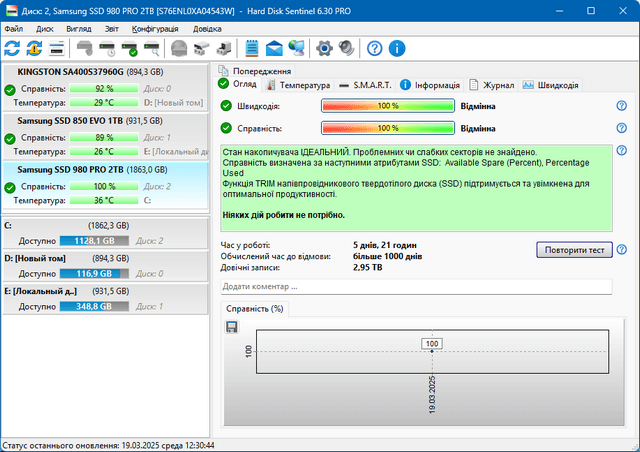Screen dimensions: 640x452
Task: Click the Справність 100% health bar
Action: pos(388,128)
